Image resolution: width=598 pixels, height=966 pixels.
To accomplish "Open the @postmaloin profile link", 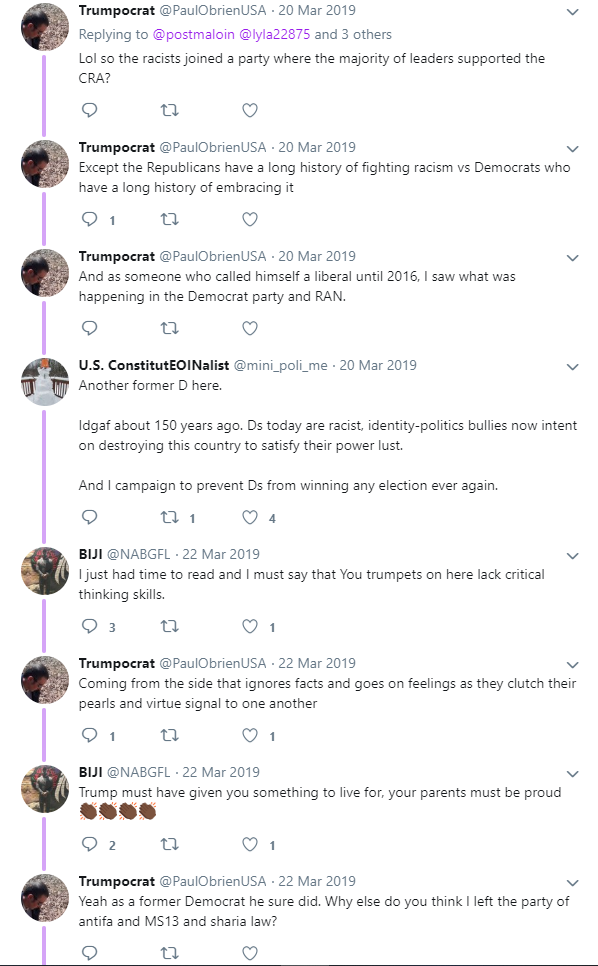I will point(193,34).
